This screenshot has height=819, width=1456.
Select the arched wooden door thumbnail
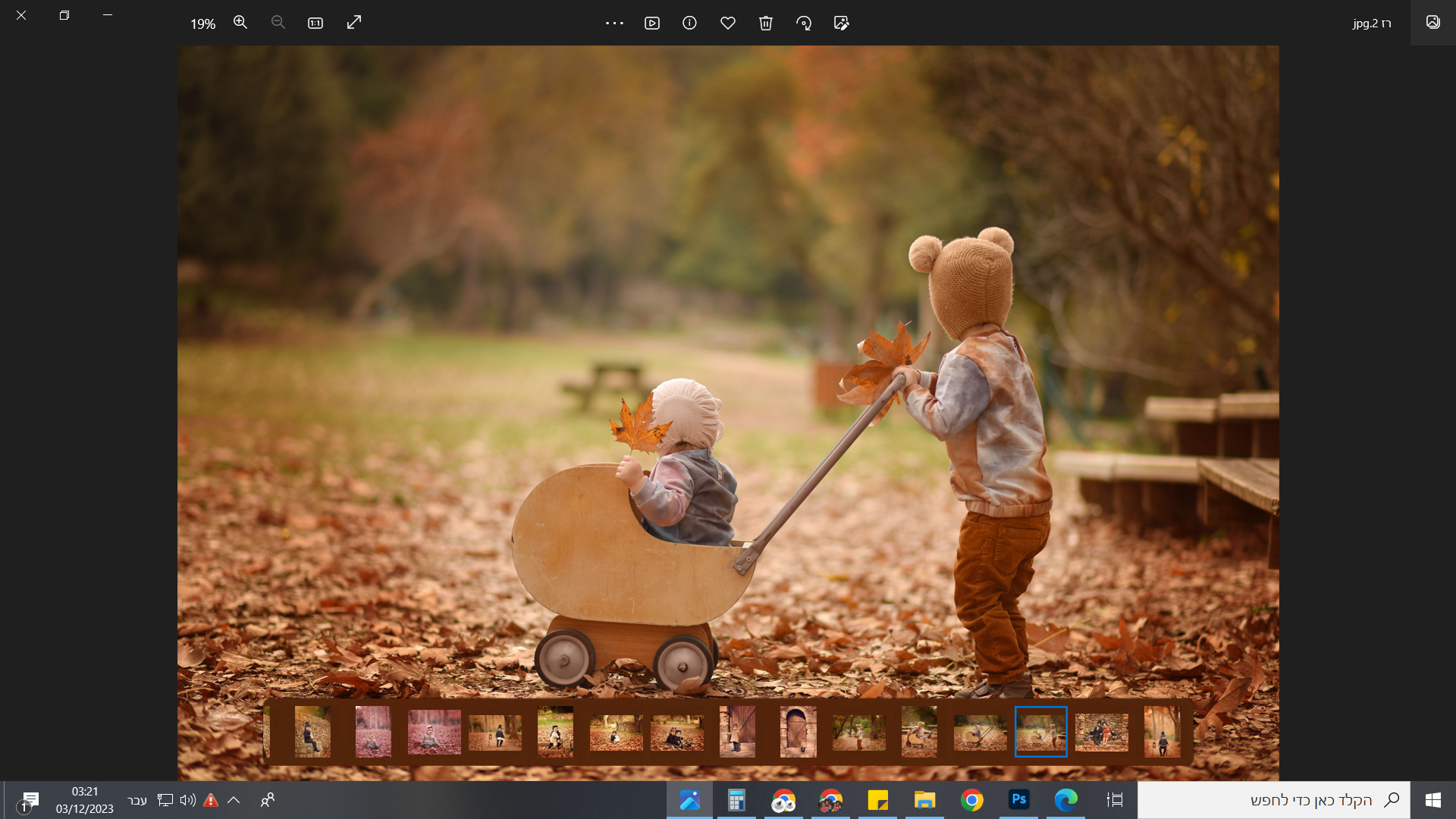pos(798,732)
